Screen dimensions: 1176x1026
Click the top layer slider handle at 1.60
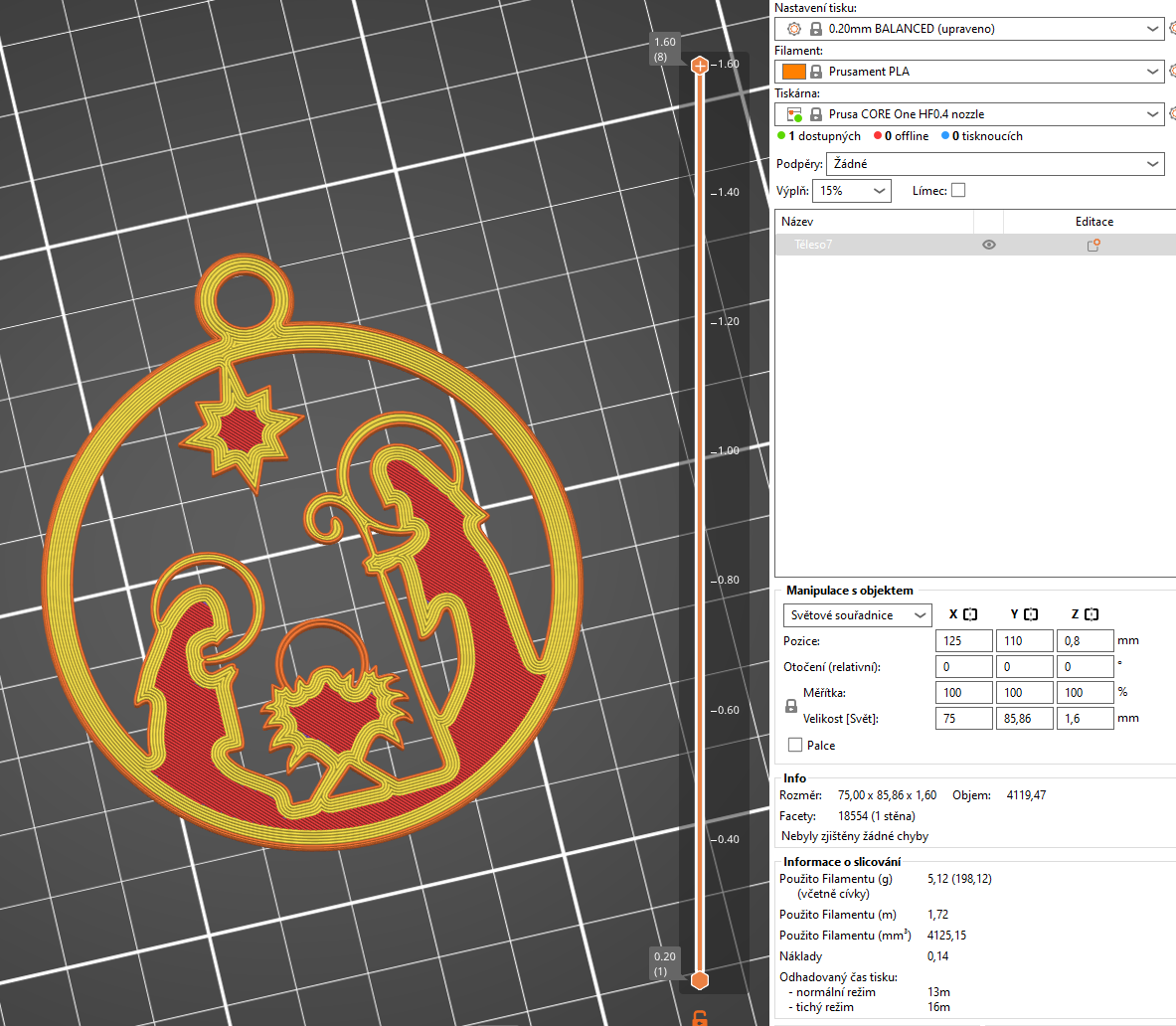700,66
